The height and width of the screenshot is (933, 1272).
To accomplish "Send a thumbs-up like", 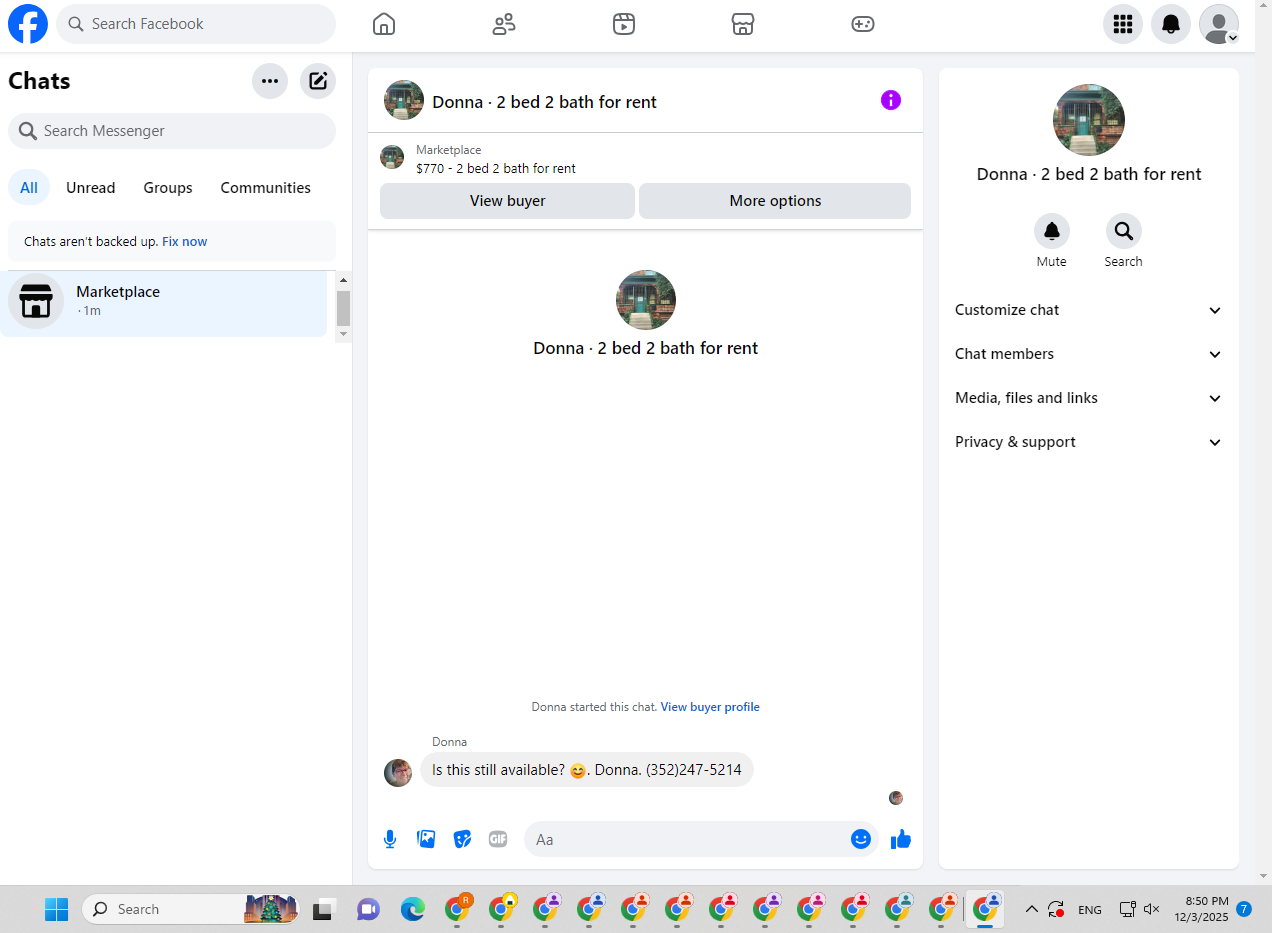I will (901, 839).
